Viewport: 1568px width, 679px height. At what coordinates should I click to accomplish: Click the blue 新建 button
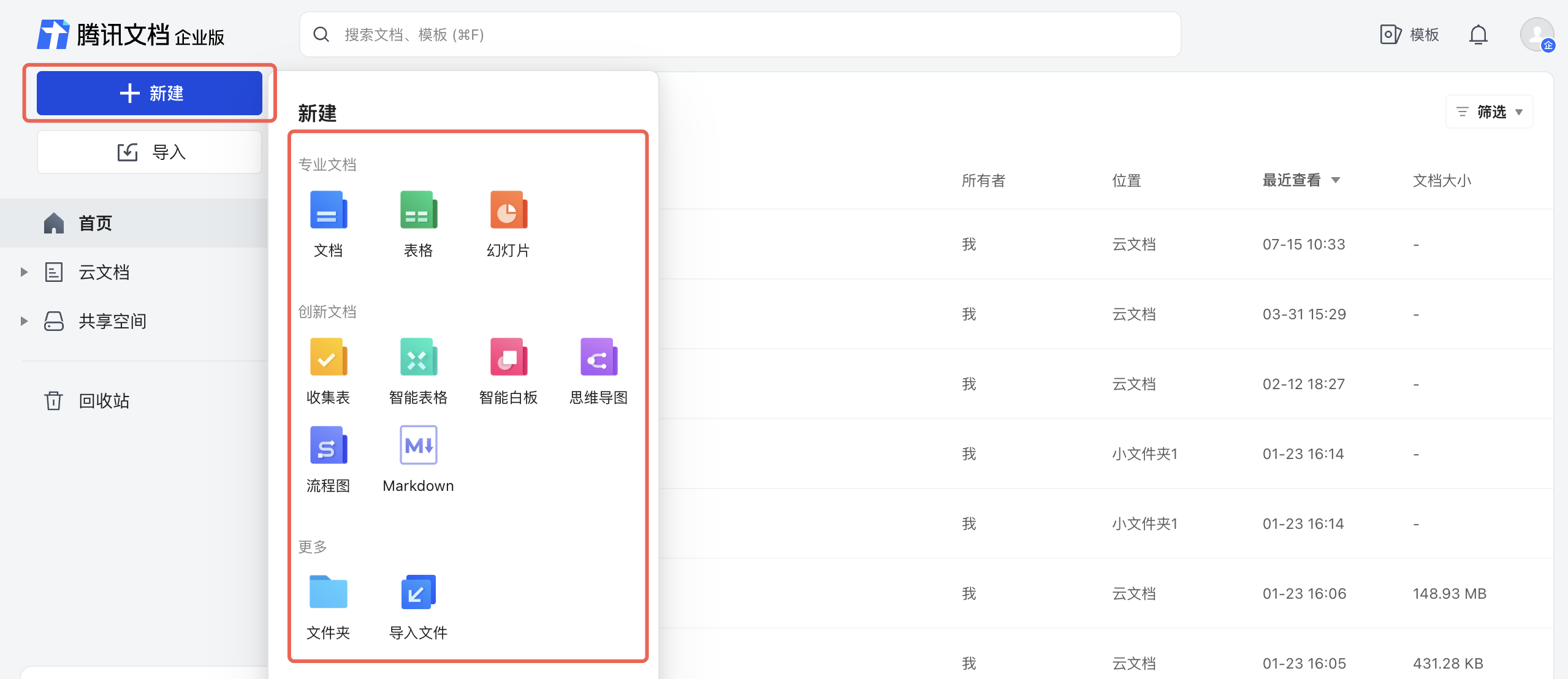tap(150, 93)
